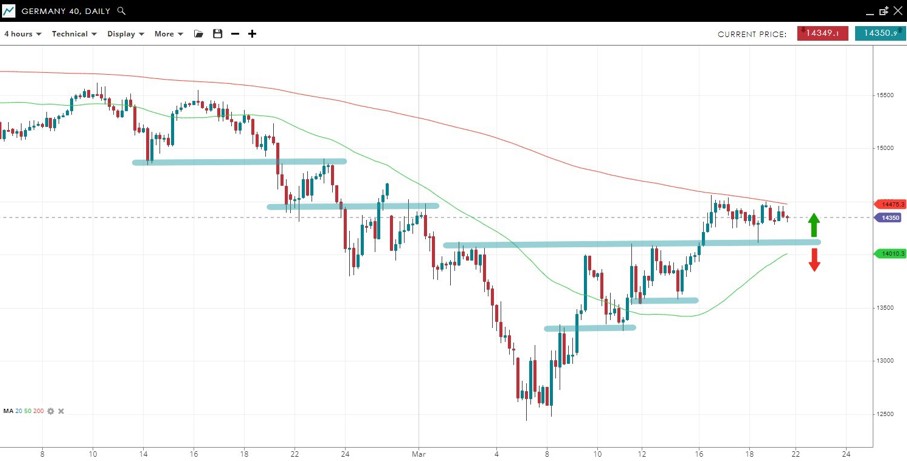Pop out chart into detached window
The image size is (907, 461).
[882, 11]
